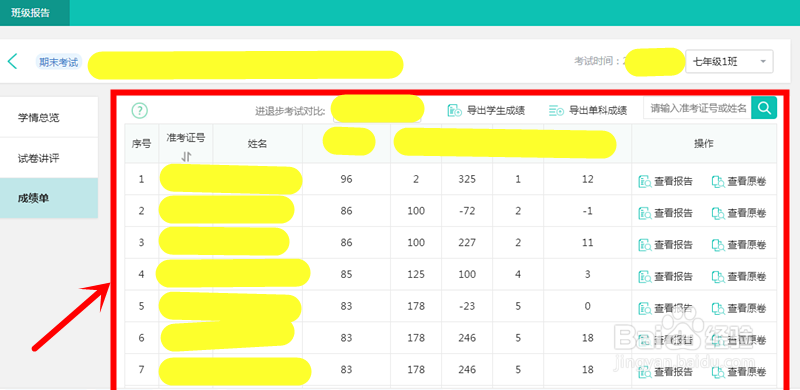Click 查看原卷 icon in row 7
The width and height of the screenshot is (800, 390).
pos(718,372)
